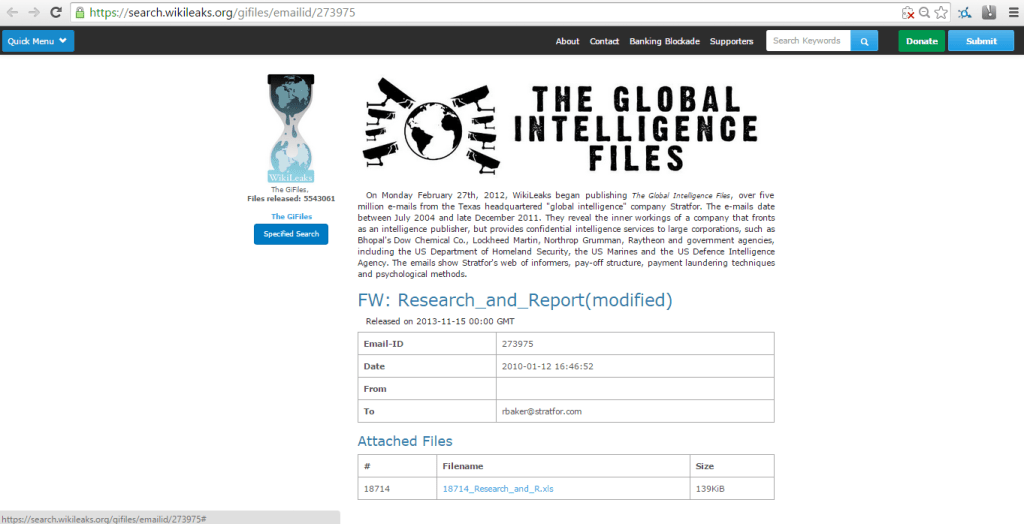This screenshot has width=1024, height=524.
Task: Open the Banking Blockade page
Action: pos(664,41)
